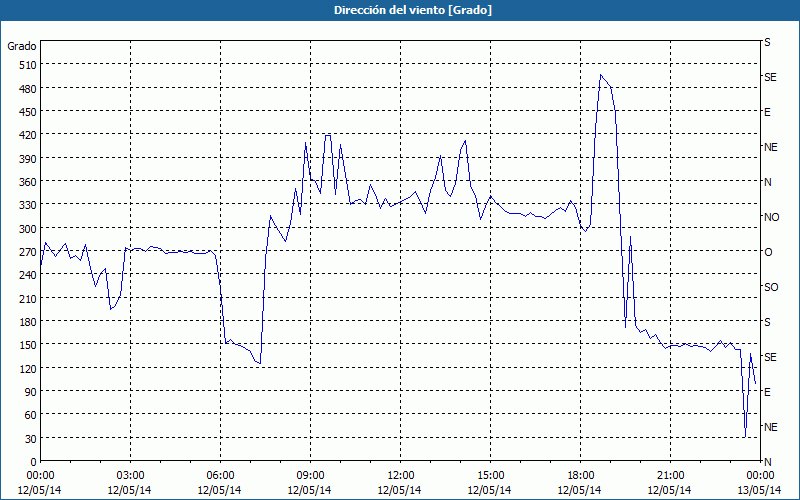This screenshot has width=800, height=500.
Task: Click the 'Dirección del viento [Grado]' chart title
Action: [x=413, y=10]
